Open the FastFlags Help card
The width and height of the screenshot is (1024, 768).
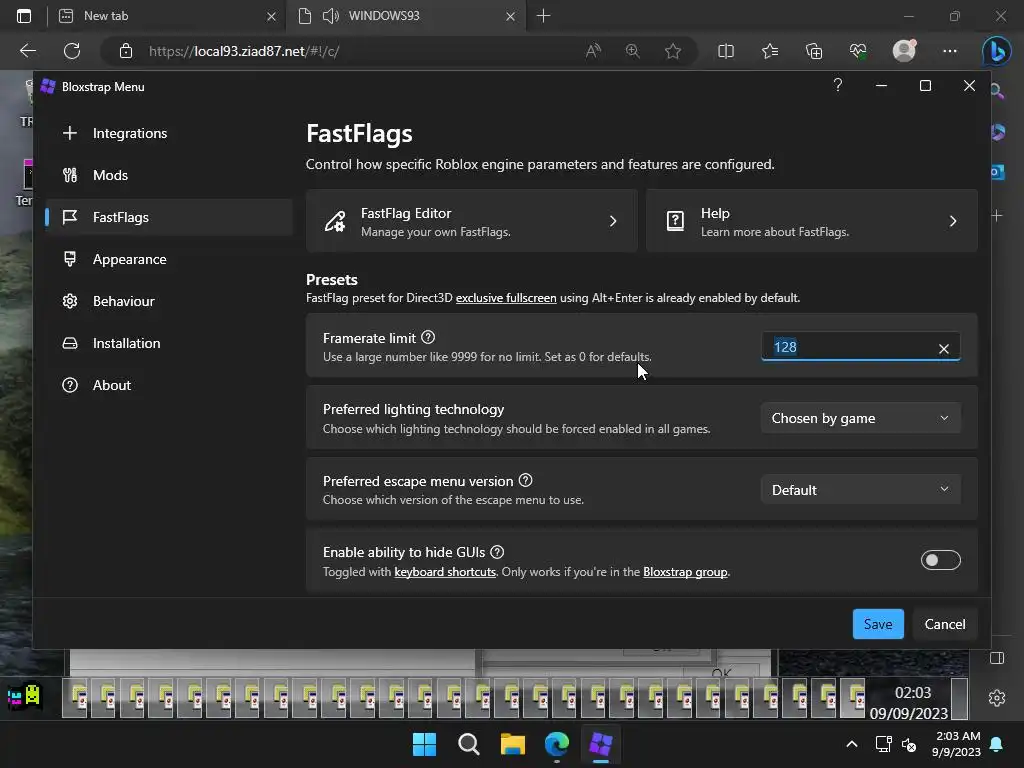click(x=812, y=221)
